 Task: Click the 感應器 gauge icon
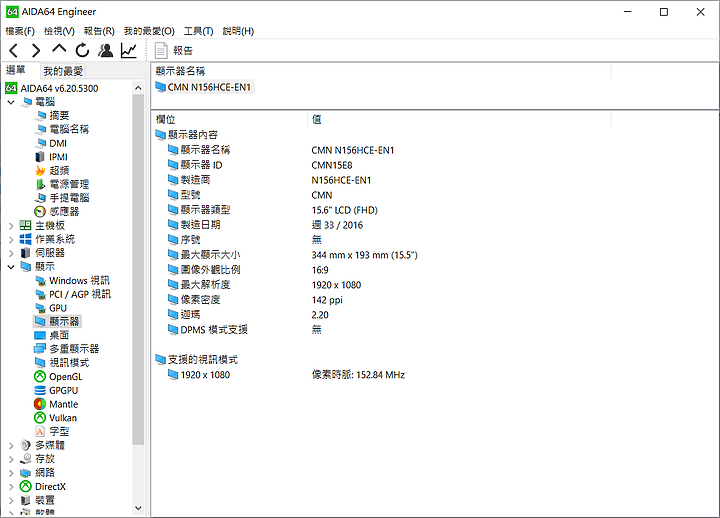[x=40, y=212]
